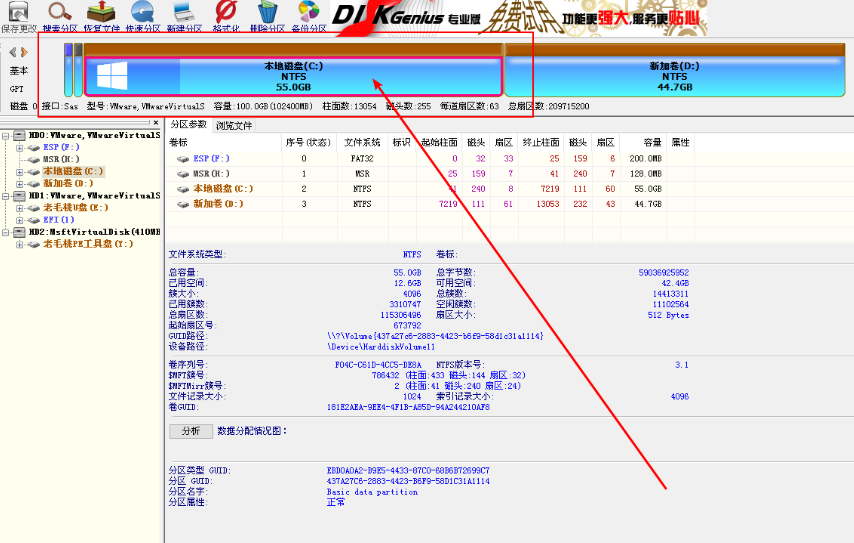The height and width of the screenshot is (543, 854).
Task: Select ESP(F:) in the disk tree
Action: tap(62, 147)
